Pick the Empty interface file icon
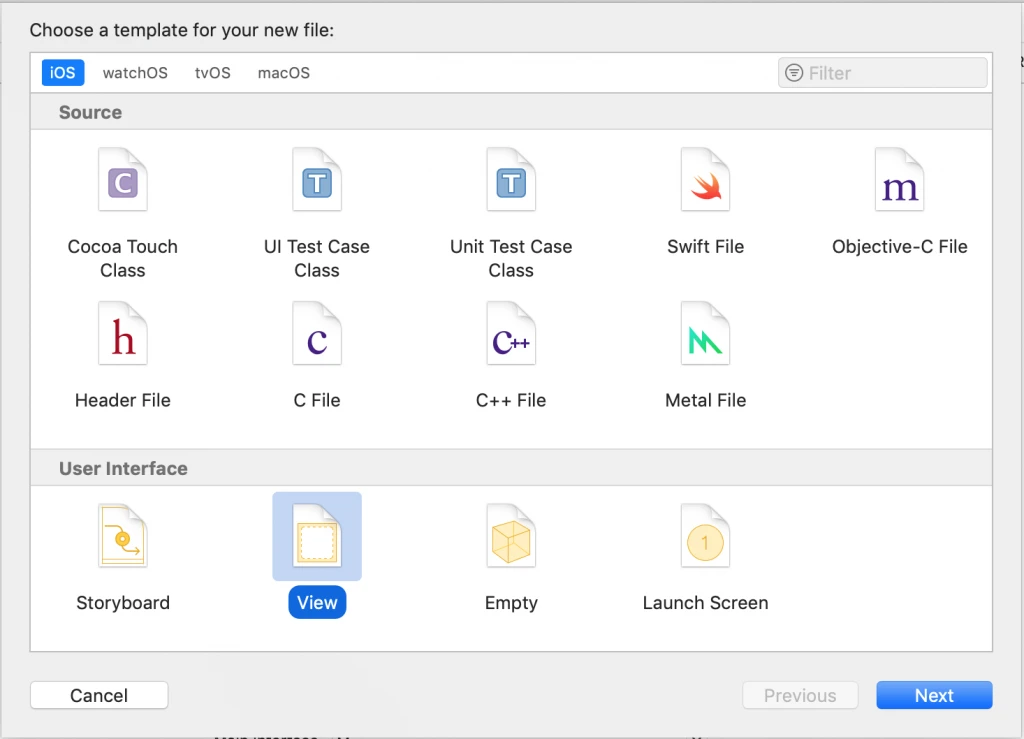This screenshot has height=739, width=1024. 511,536
